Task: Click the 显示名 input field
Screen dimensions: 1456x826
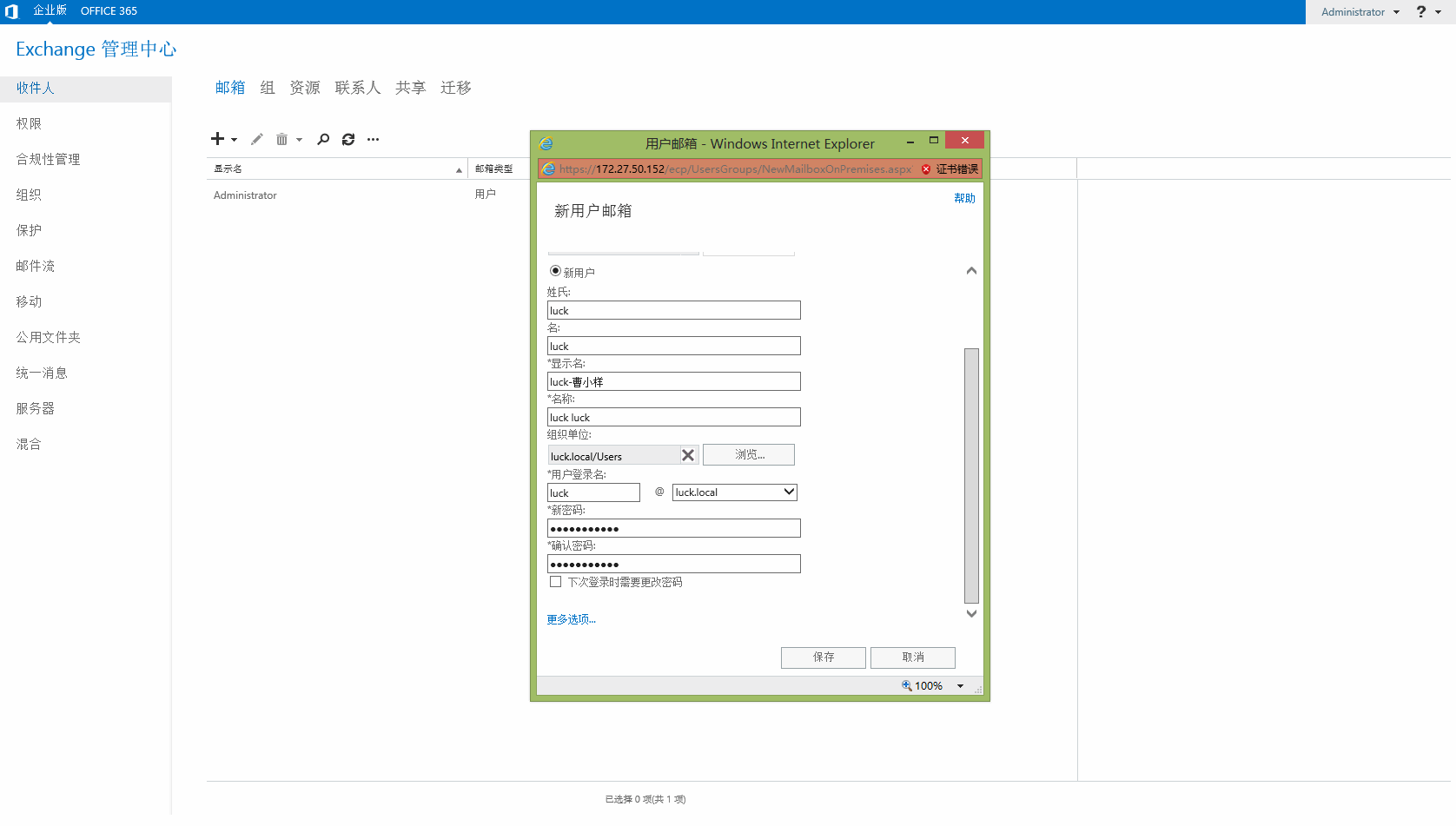Action: [x=674, y=381]
